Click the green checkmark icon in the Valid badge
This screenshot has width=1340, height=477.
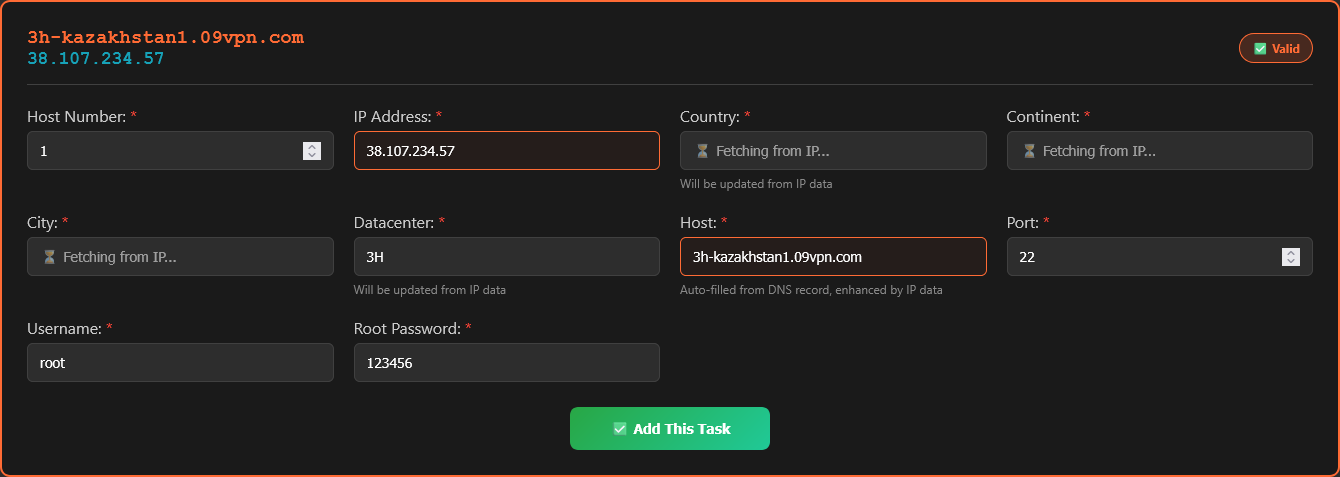(x=1260, y=48)
